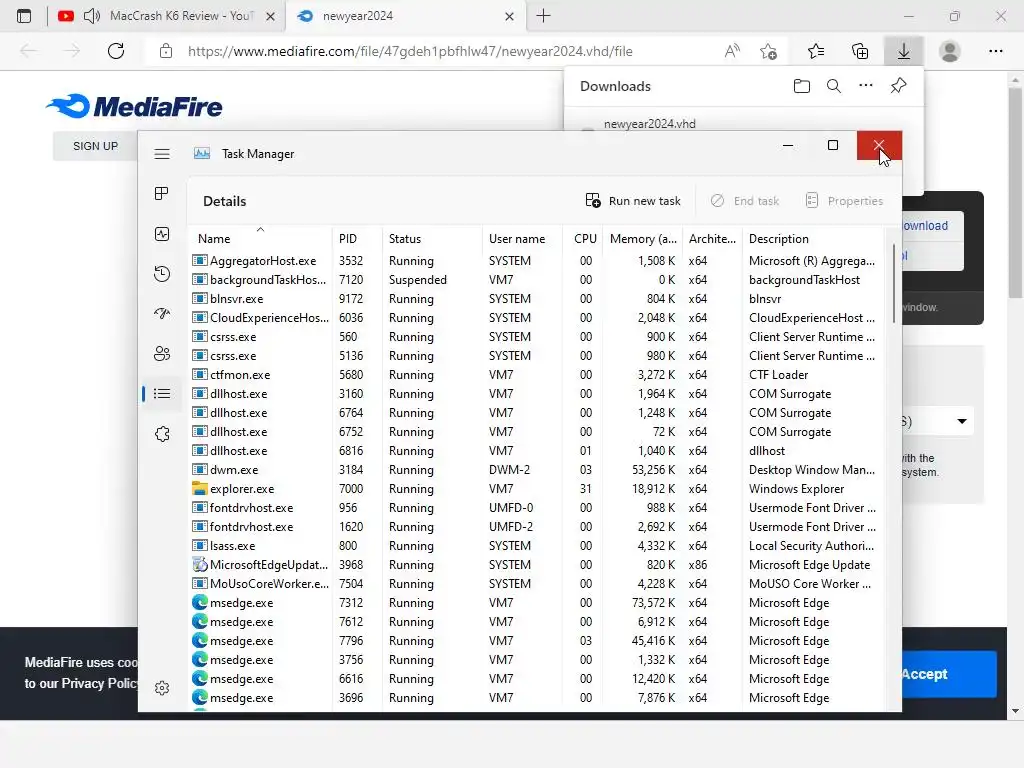
Task: Sort processes by the Name column header
Action: click(261, 239)
